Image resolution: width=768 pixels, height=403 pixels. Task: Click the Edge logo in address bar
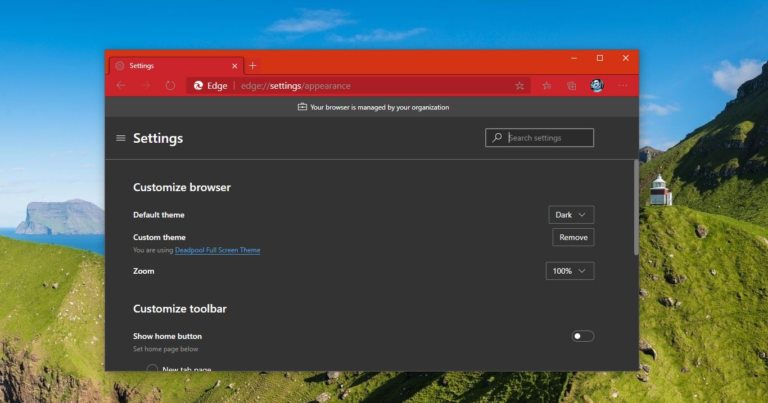pyautogui.click(x=198, y=86)
